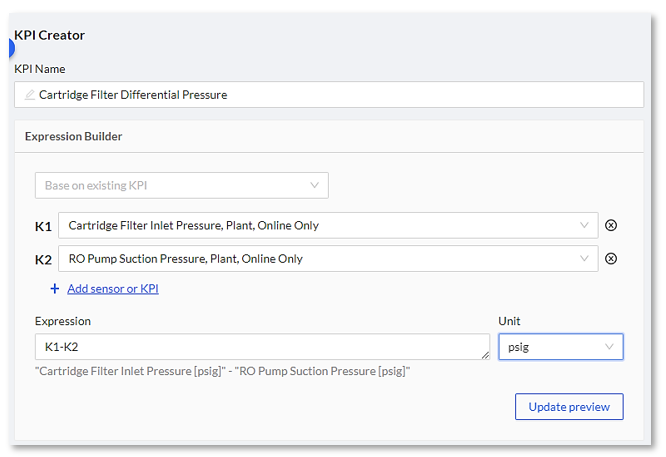Click the Add sensor or KPI link

[x=113, y=289]
